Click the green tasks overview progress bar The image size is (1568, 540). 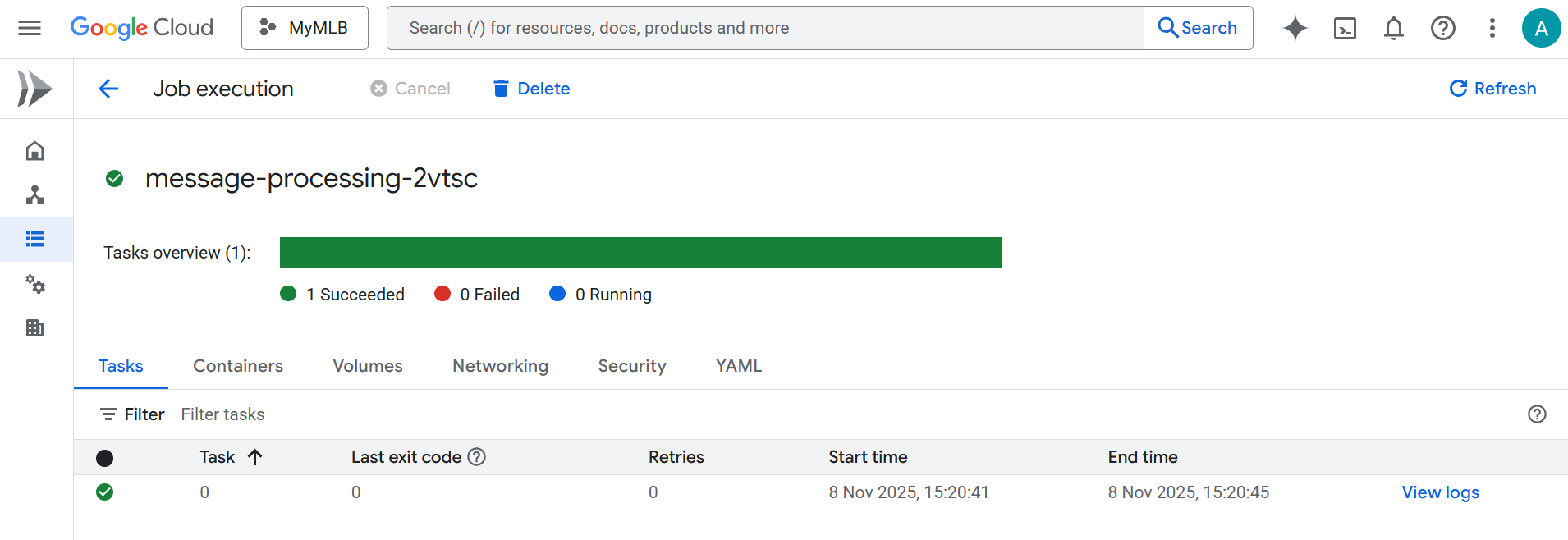click(x=640, y=253)
